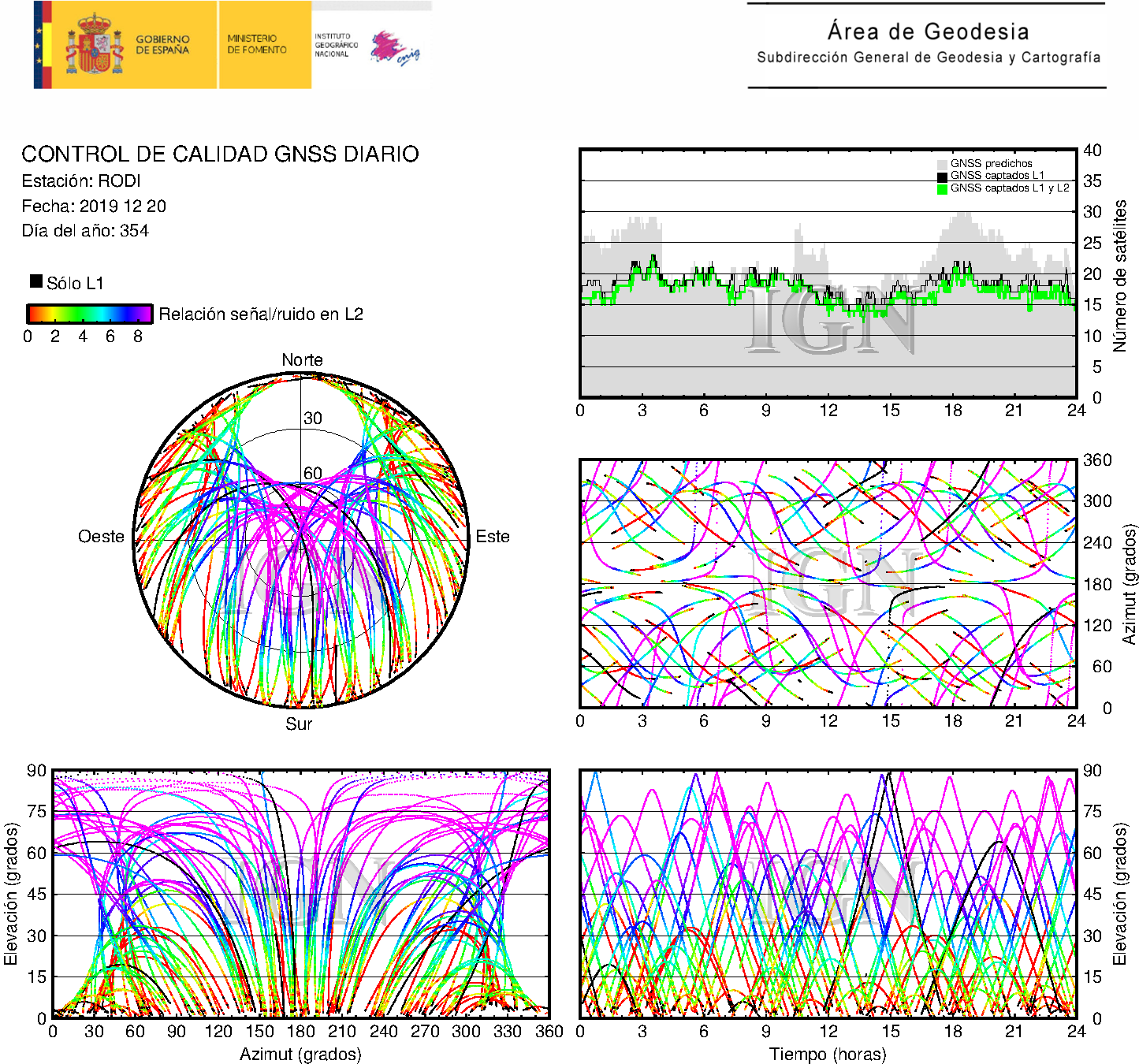This screenshot has height=1064, width=1139.
Task: Click the Tiempo (horas) axis label
Action: click(x=828, y=1054)
